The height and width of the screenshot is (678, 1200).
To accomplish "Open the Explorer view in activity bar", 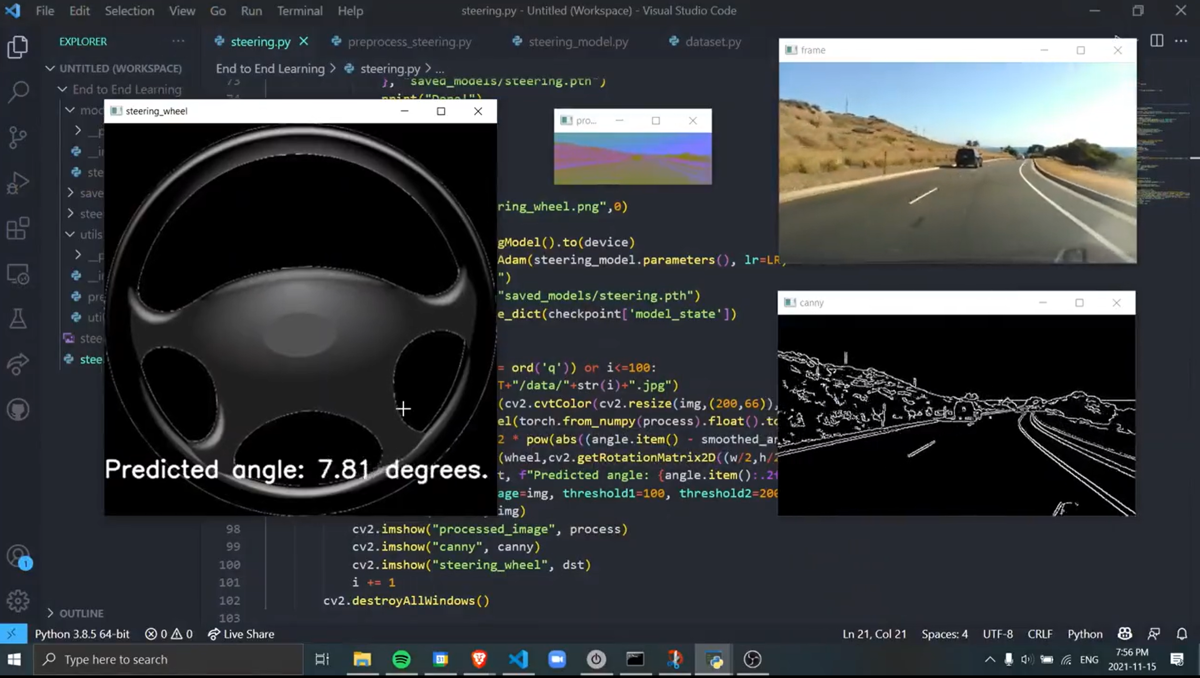I will coord(18,47).
